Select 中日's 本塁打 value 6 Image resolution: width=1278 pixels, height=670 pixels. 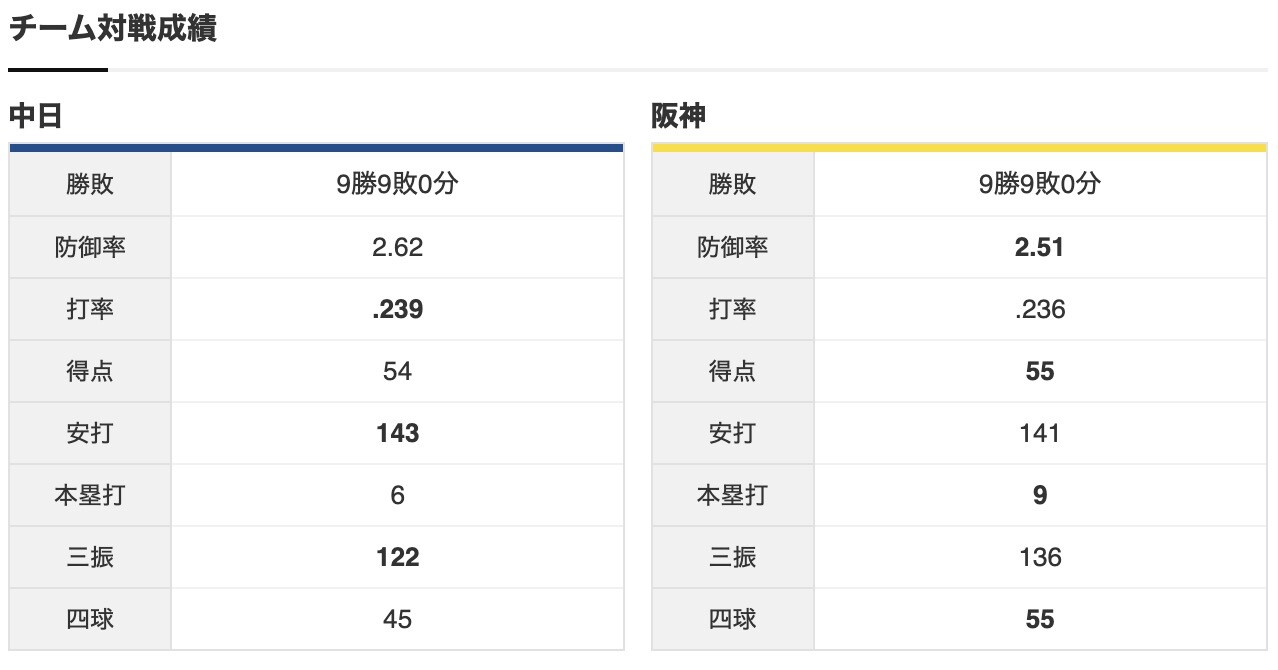397,495
